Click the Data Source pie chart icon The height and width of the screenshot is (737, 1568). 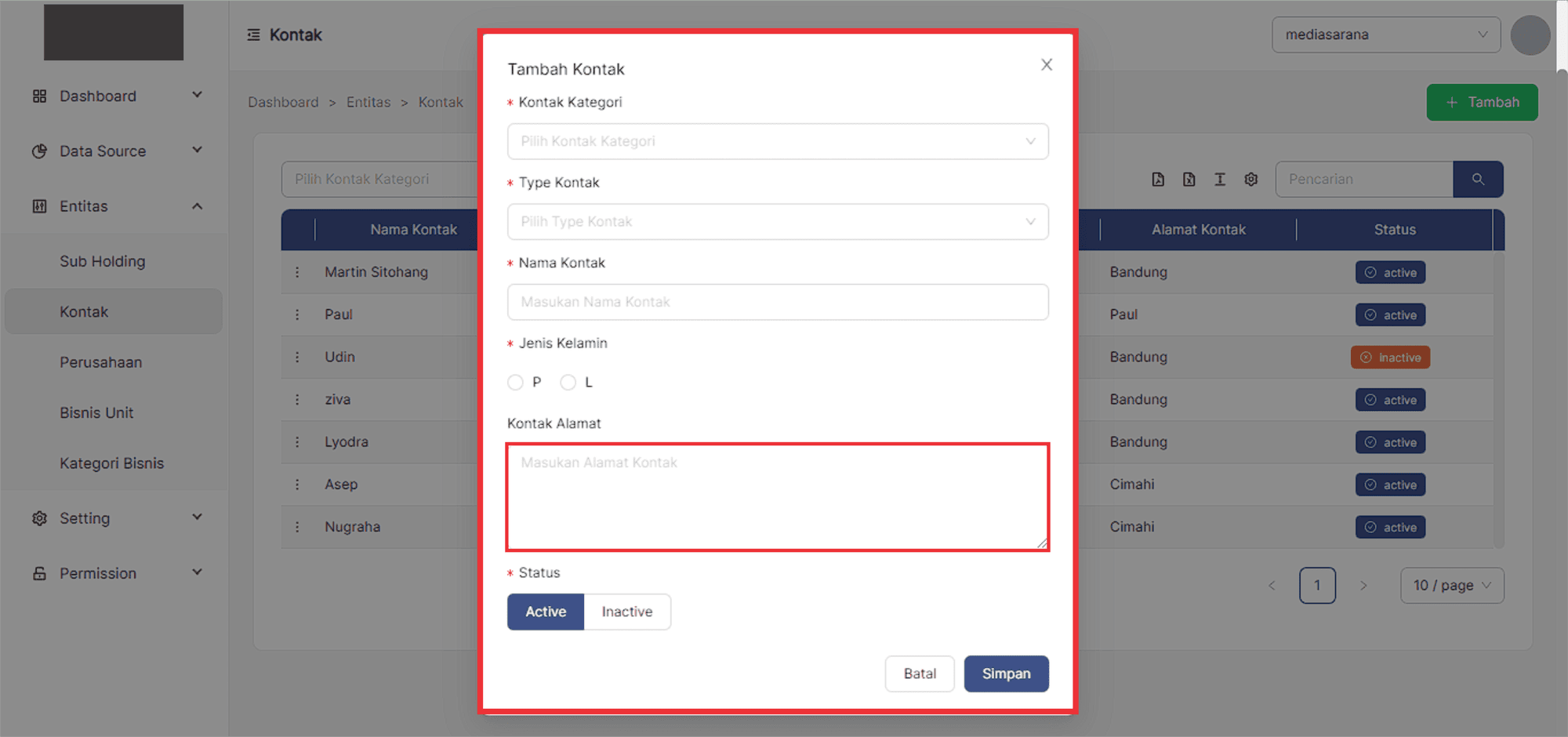click(40, 151)
